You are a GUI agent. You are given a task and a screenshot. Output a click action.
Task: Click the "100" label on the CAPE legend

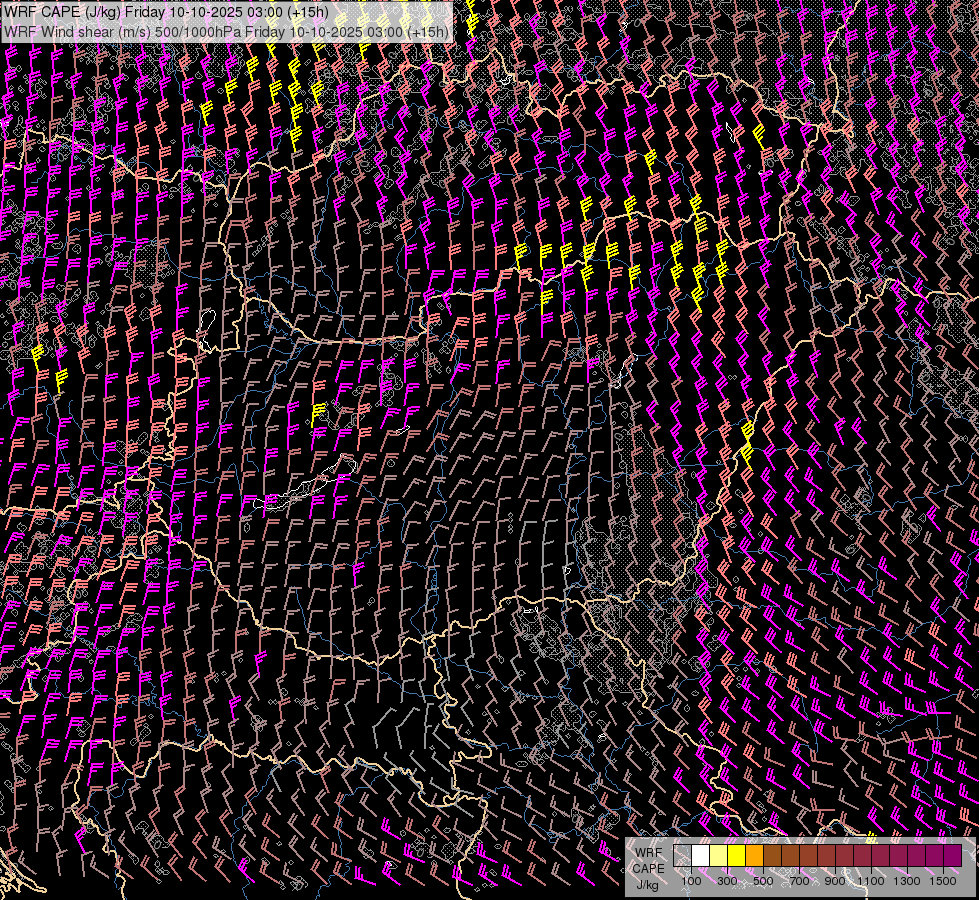click(691, 881)
